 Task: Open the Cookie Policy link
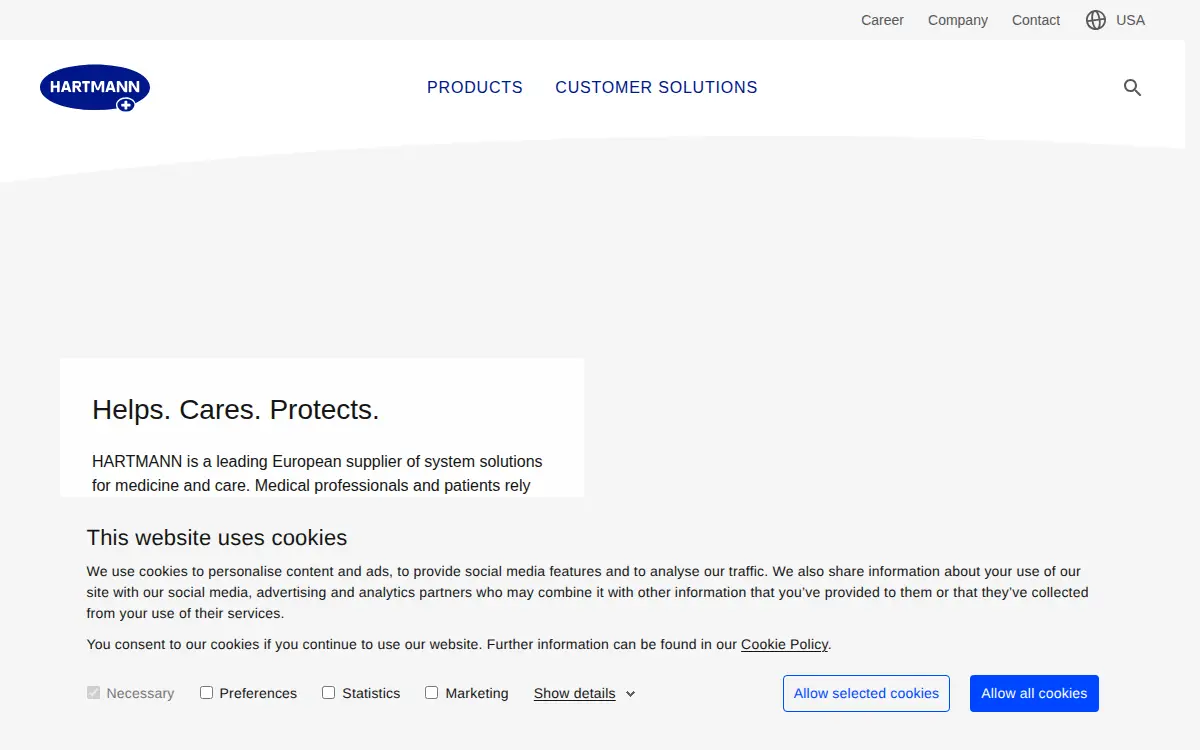click(x=785, y=644)
